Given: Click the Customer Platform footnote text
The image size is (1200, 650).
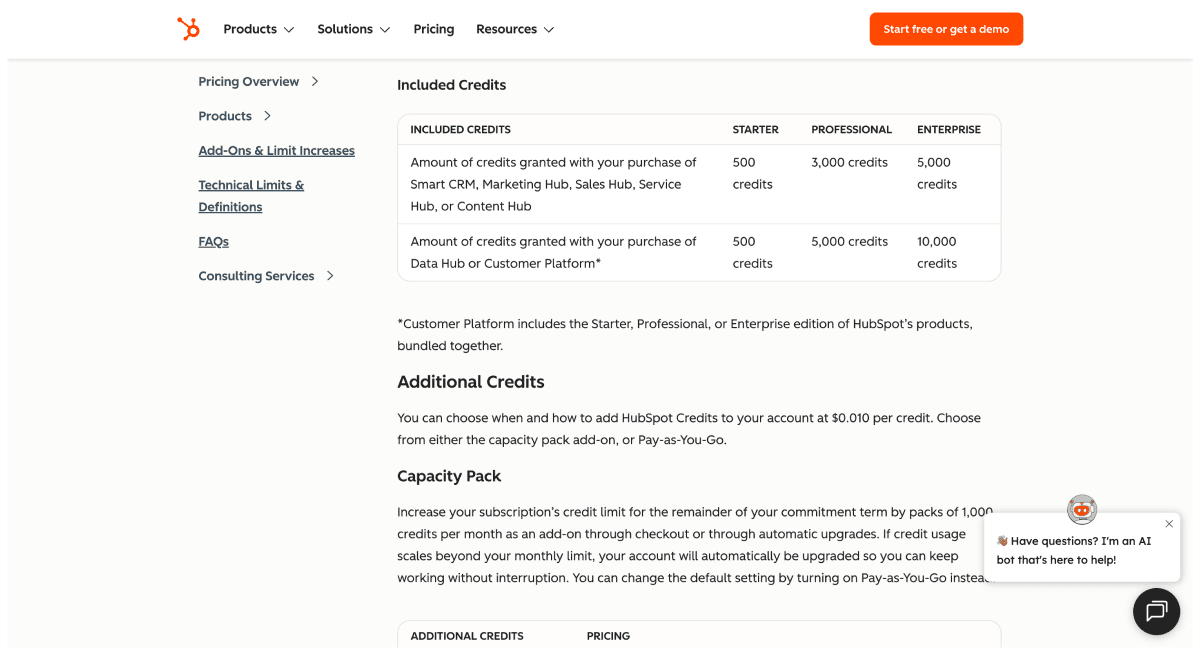Looking at the screenshot, I should click(685, 335).
